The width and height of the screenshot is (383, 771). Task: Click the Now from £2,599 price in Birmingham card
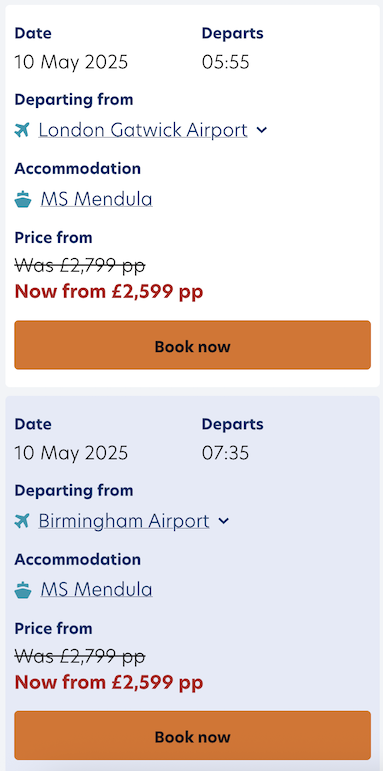click(x=109, y=682)
